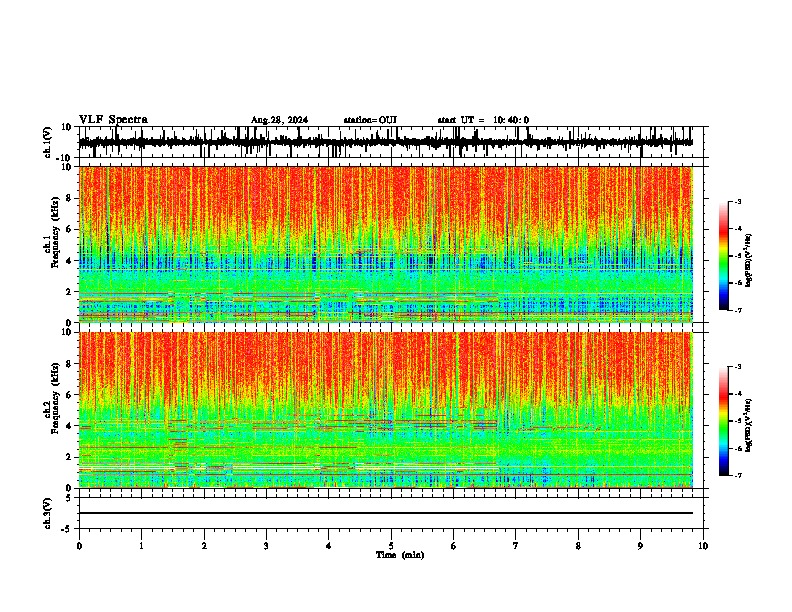Click the "Time (min)" axis title

coord(400,555)
